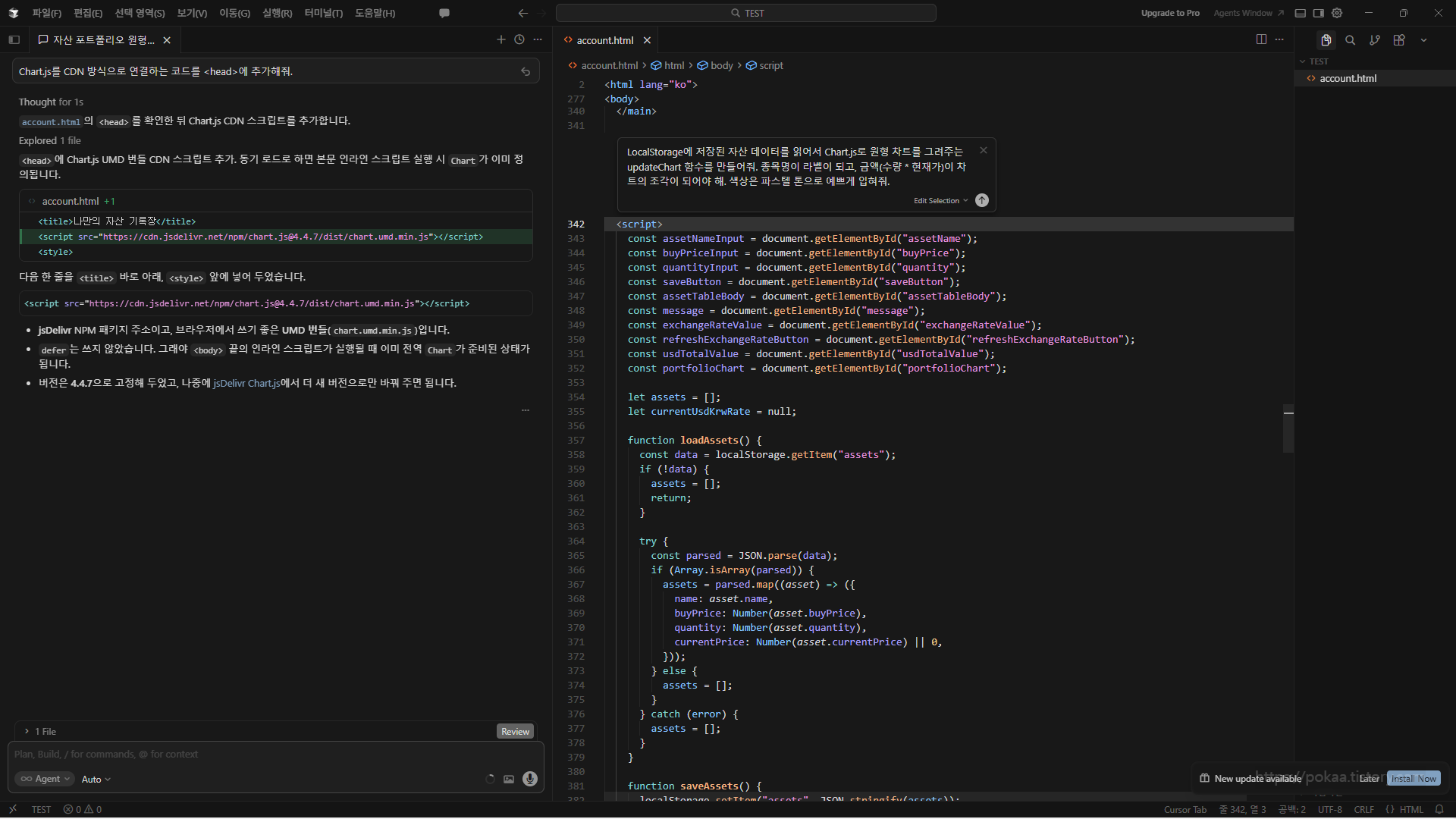
Task: Open the Source Control branch icon
Action: pos(1375,40)
